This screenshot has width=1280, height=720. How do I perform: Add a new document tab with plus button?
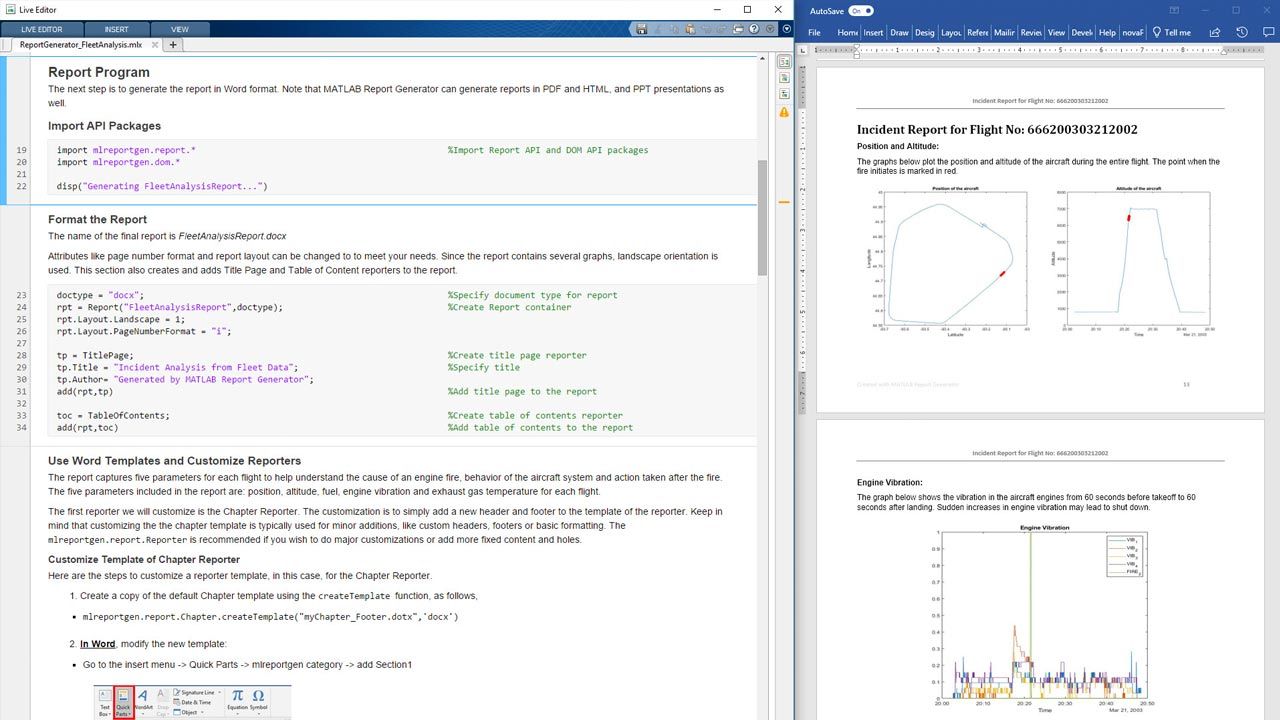click(173, 45)
